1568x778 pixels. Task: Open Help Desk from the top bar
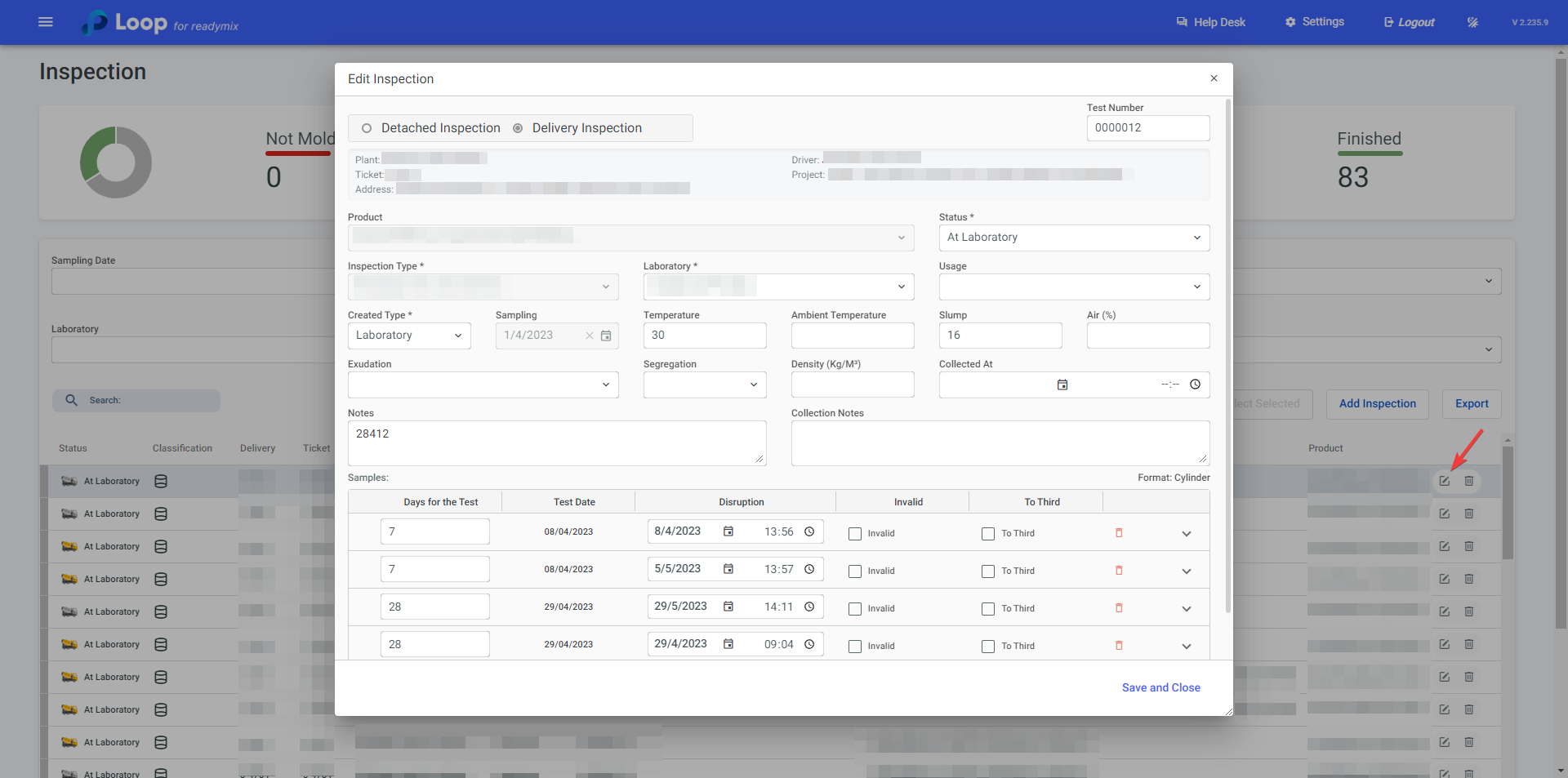[x=1210, y=22]
